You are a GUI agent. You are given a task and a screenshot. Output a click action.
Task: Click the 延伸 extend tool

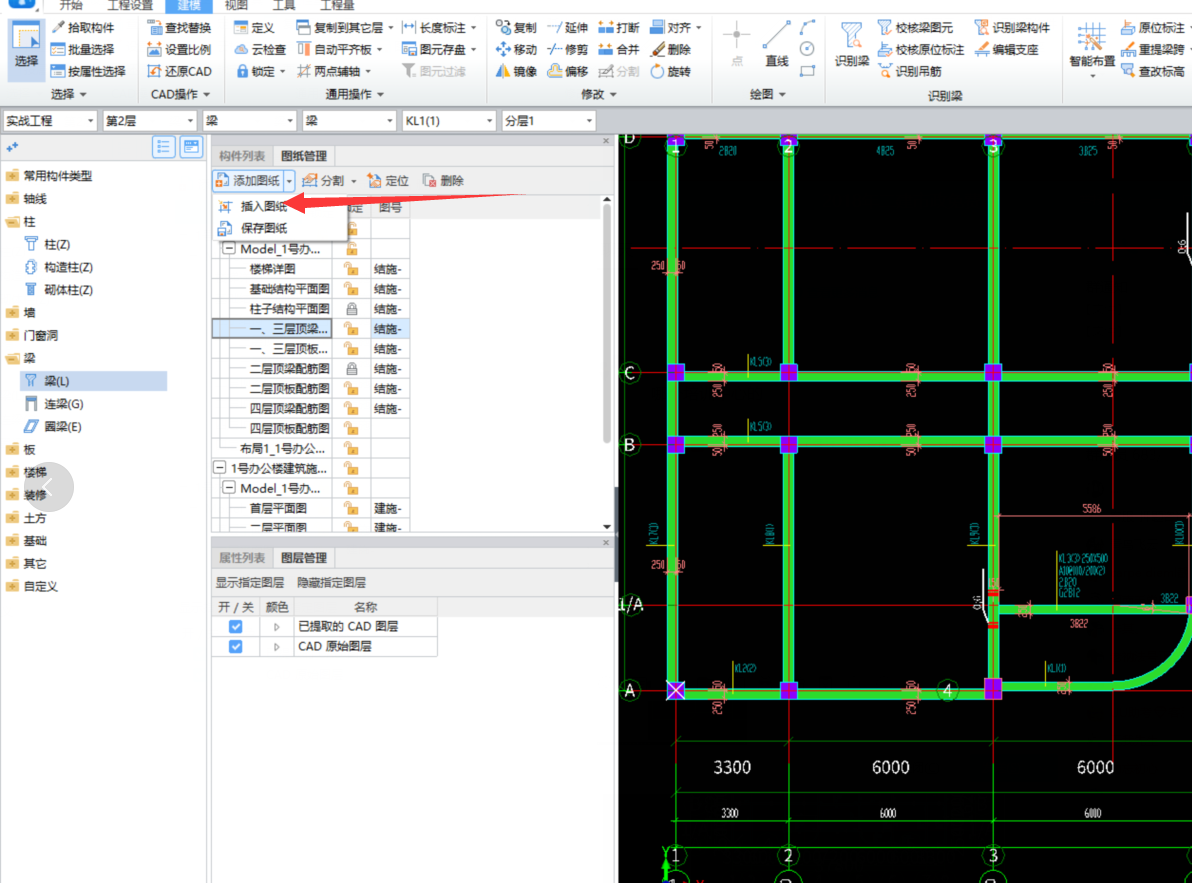click(568, 27)
